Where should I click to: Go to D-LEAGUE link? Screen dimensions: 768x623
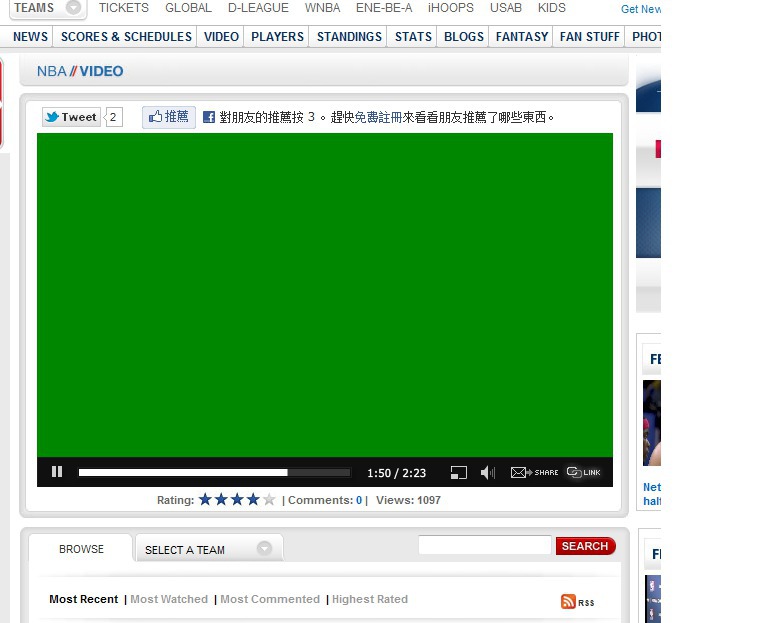[x=258, y=8]
